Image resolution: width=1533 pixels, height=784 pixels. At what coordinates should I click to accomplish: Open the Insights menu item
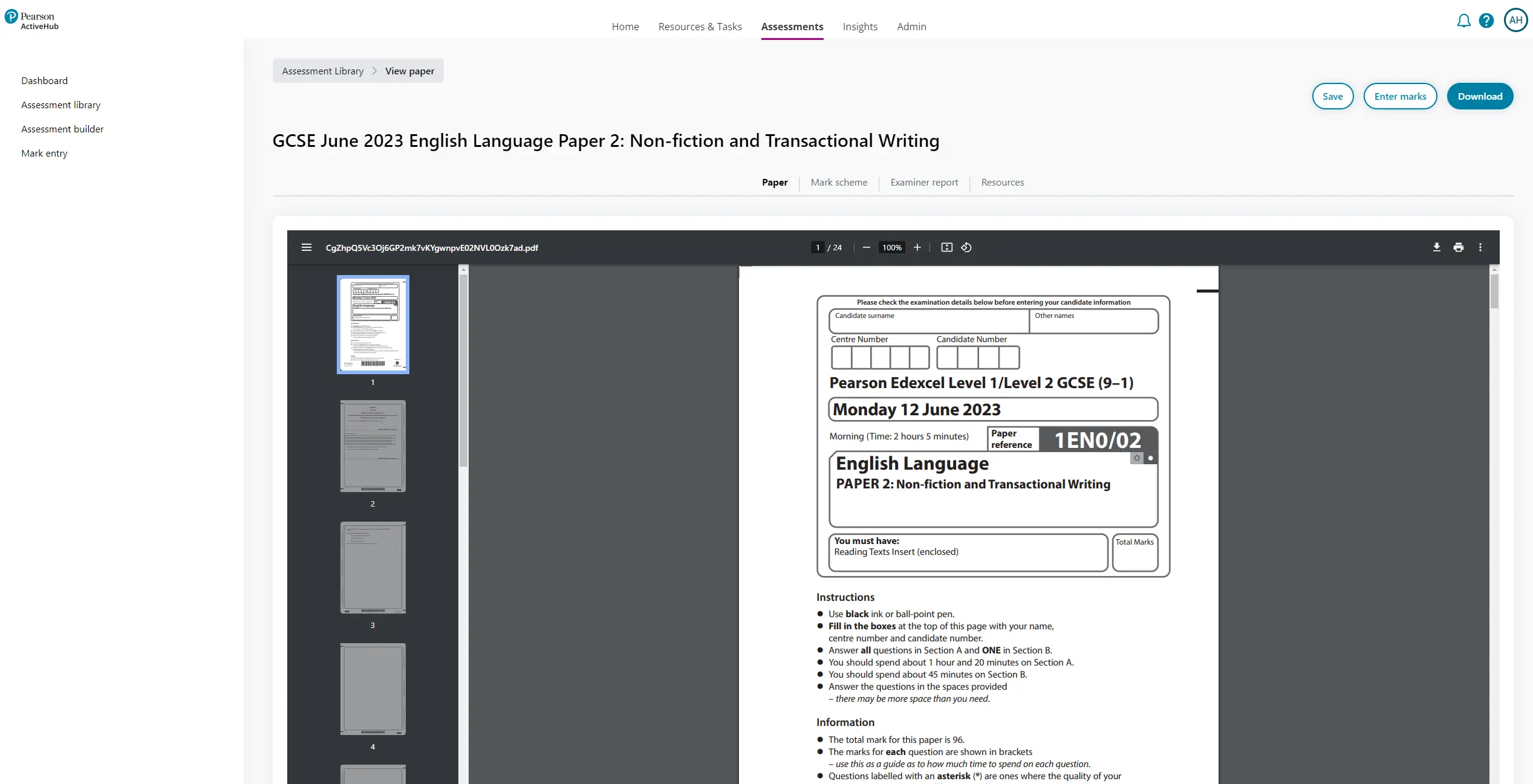point(860,27)
